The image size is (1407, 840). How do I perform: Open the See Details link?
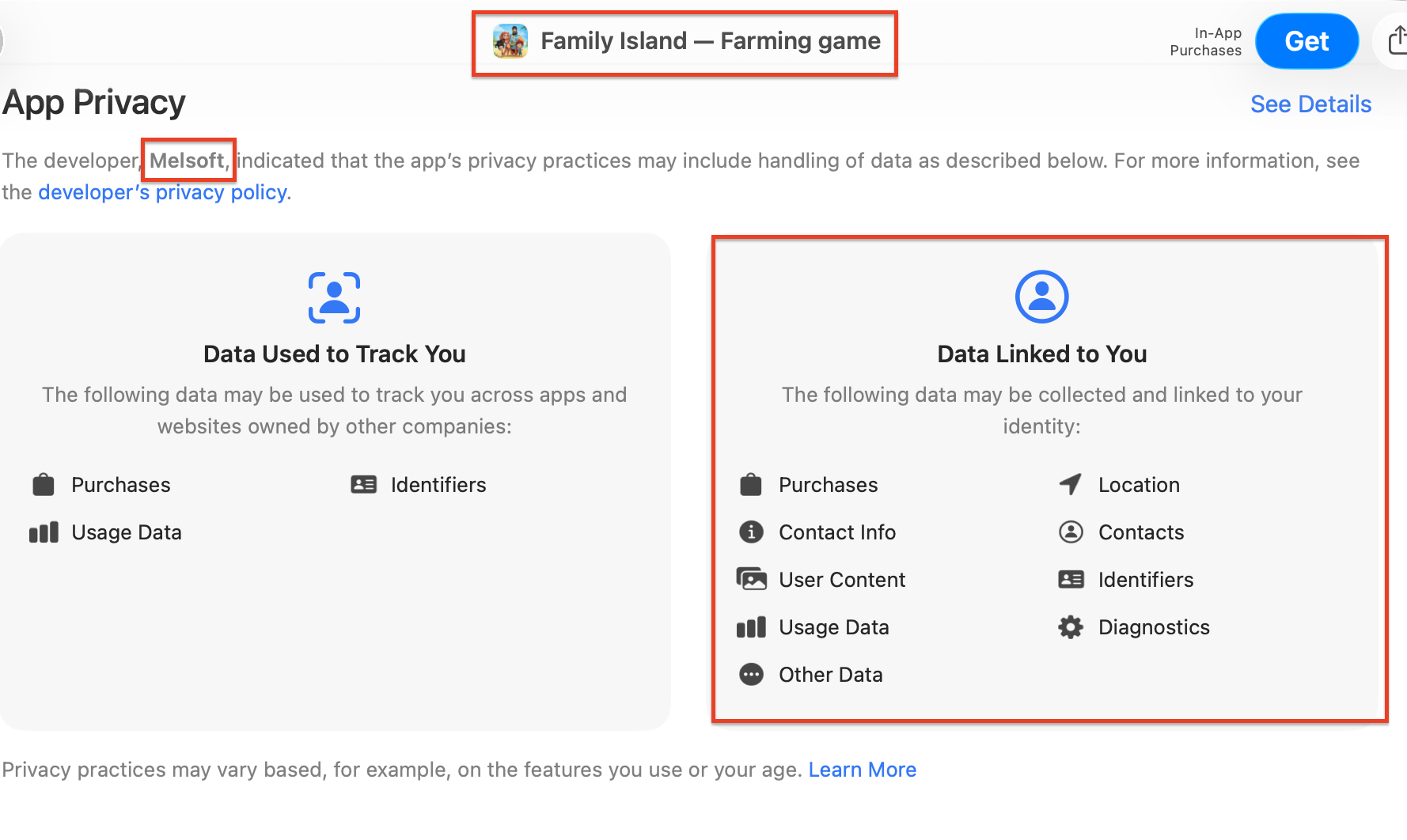coord(1310,104)
